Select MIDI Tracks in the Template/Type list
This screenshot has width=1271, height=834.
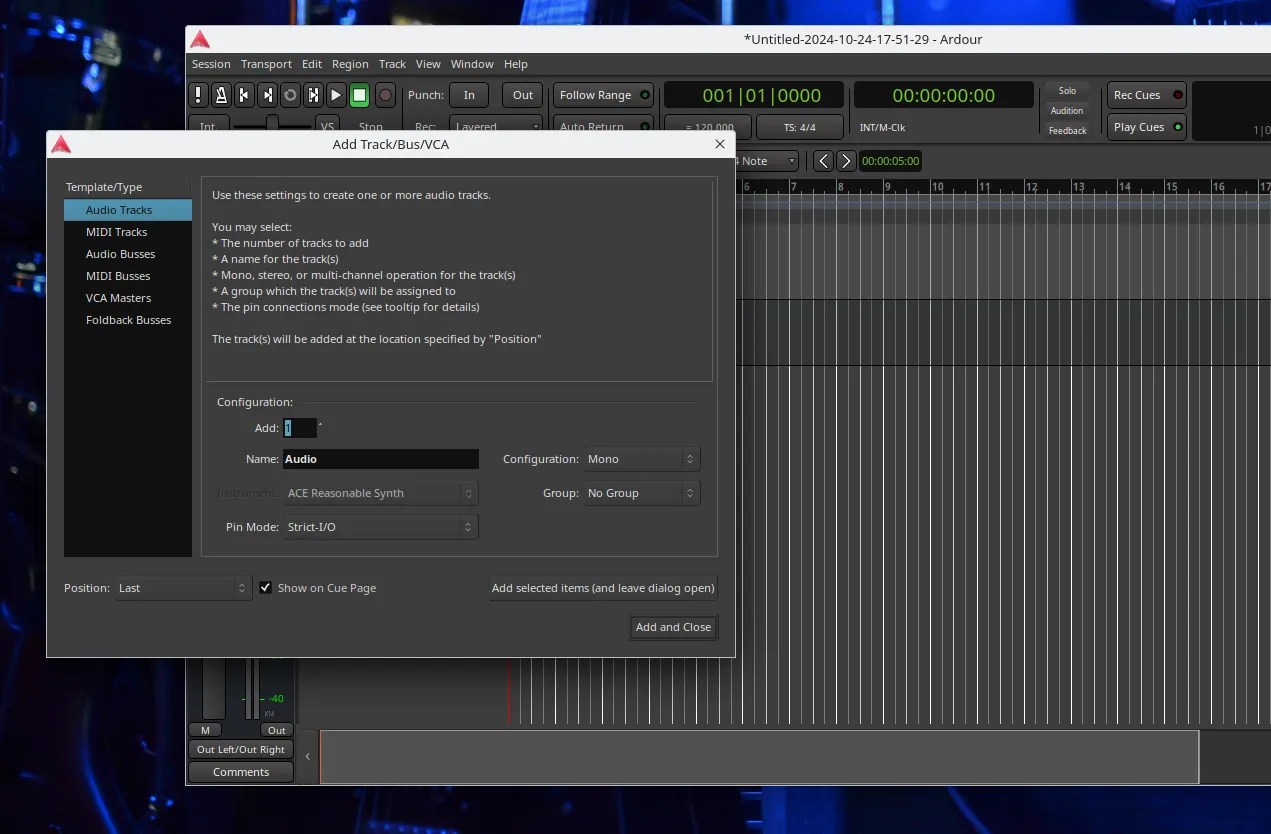pos(116,231)
